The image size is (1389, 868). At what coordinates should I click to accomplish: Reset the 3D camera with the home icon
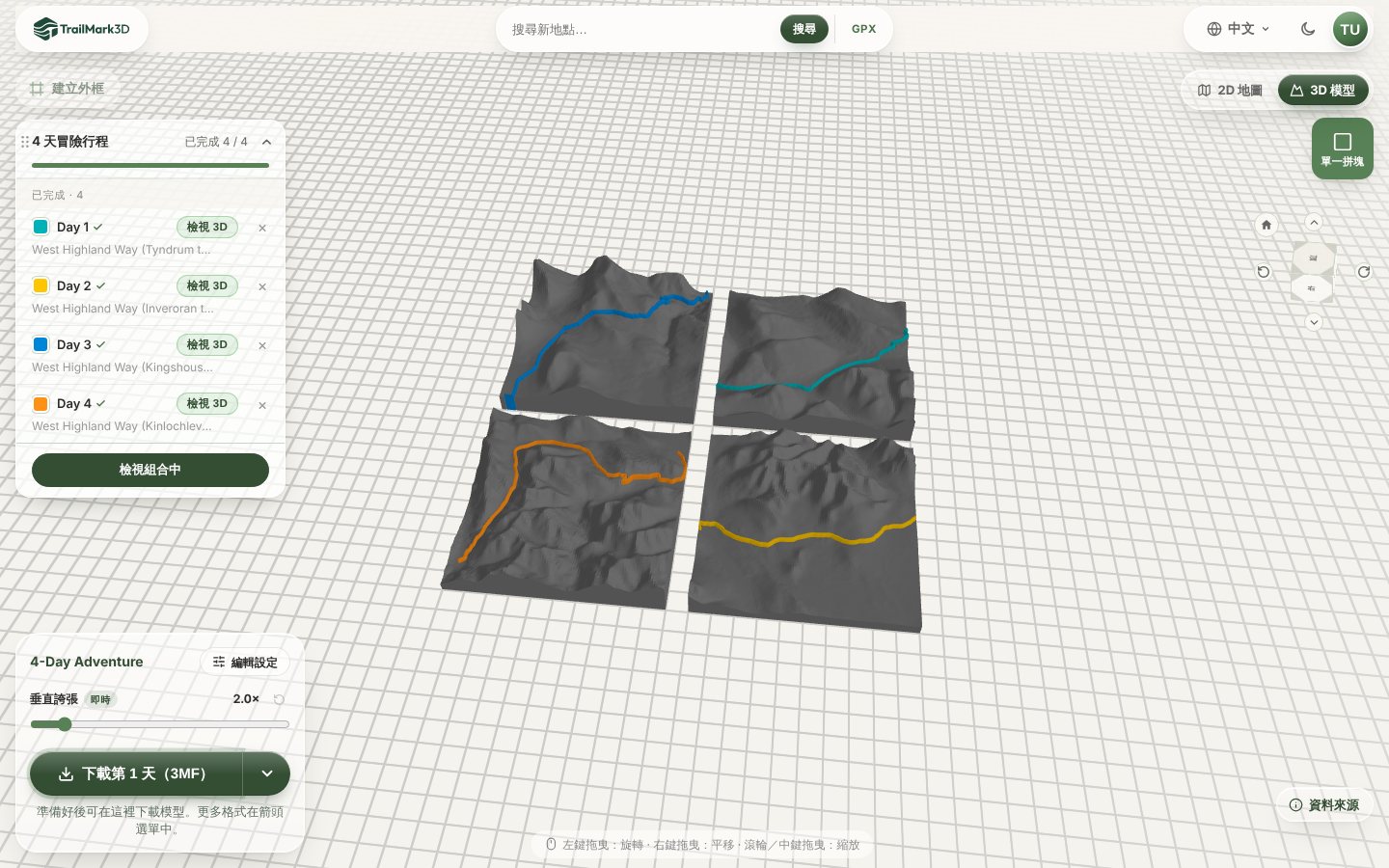point(1266,225)
